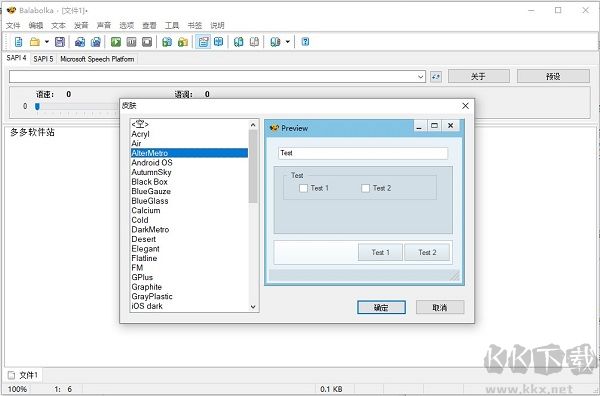Open help with the question mark icon
The image size is (600, 396).
coord(305,42)
